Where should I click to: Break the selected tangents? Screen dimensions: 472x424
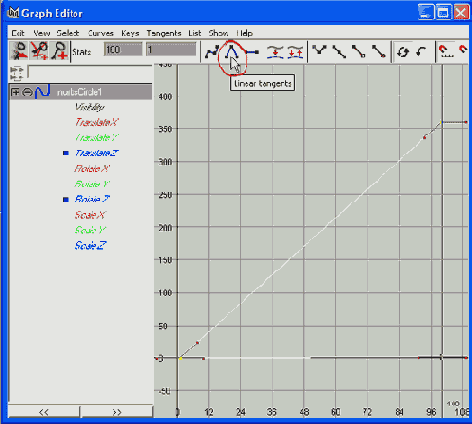coord(319,51)
